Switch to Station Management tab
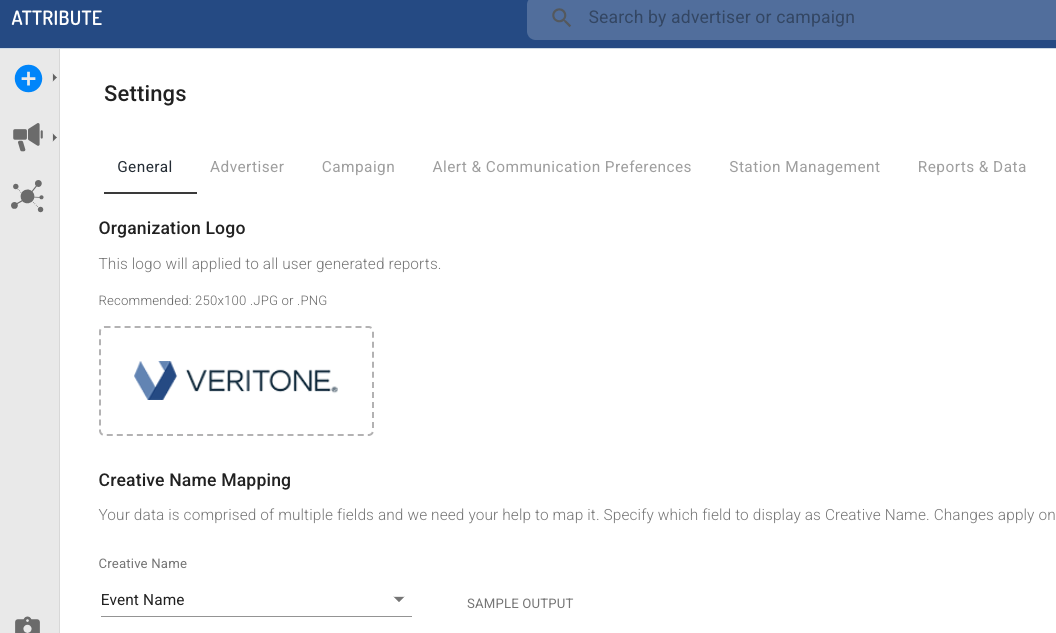The height and width of the screenshot is (633, 1056). coord(805,167)
